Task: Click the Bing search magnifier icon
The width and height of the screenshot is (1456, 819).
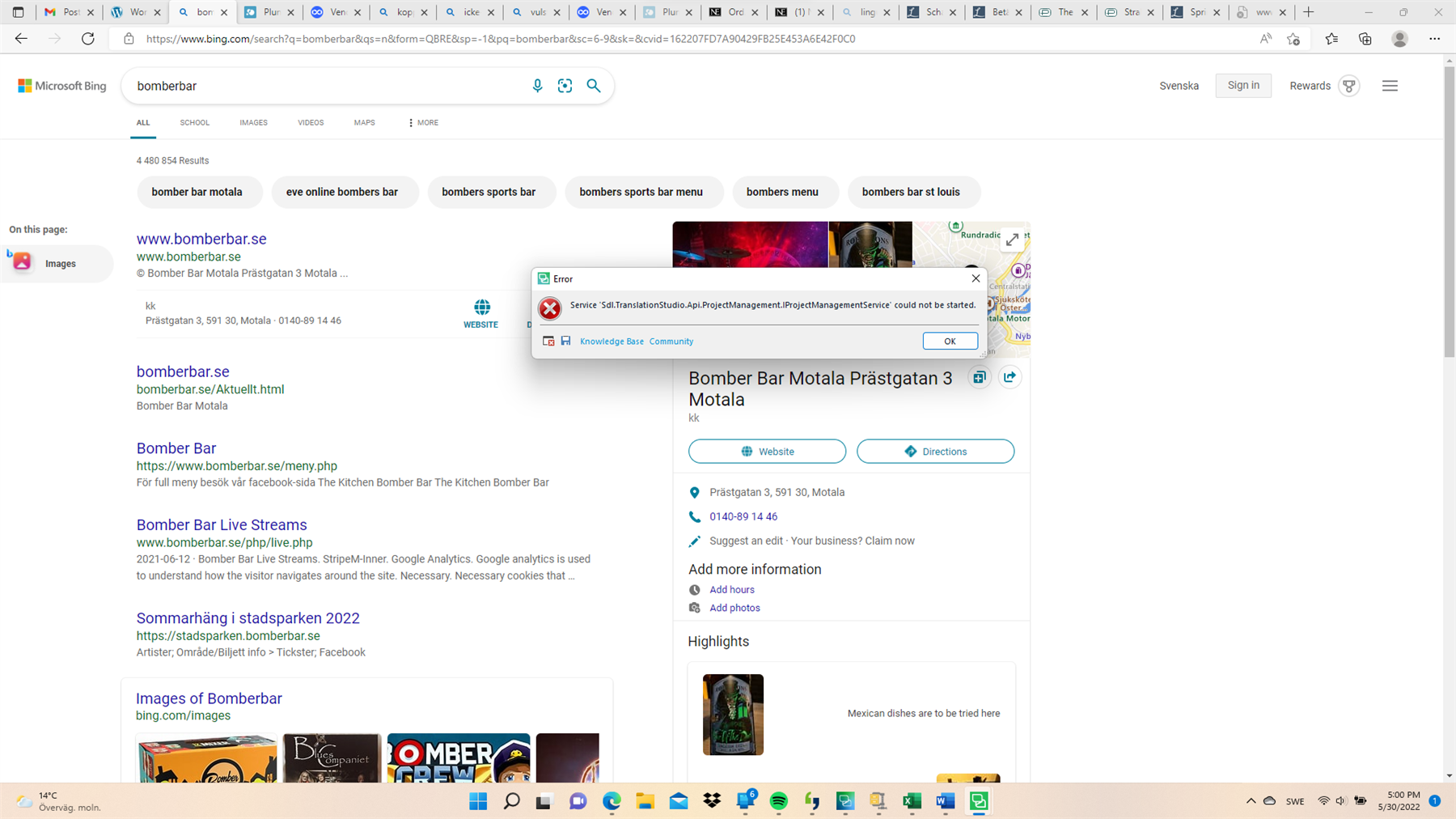Action: [x=594, y=86]
